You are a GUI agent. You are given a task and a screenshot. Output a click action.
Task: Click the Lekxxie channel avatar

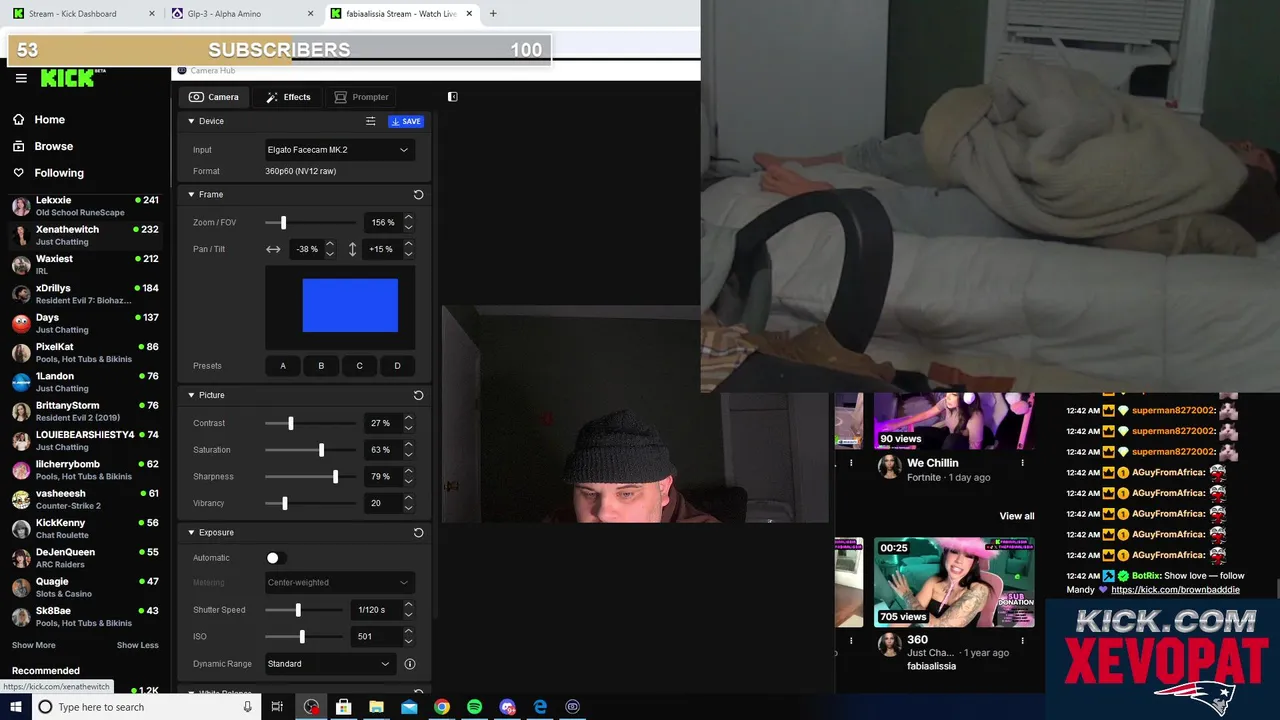click(20, 206)
